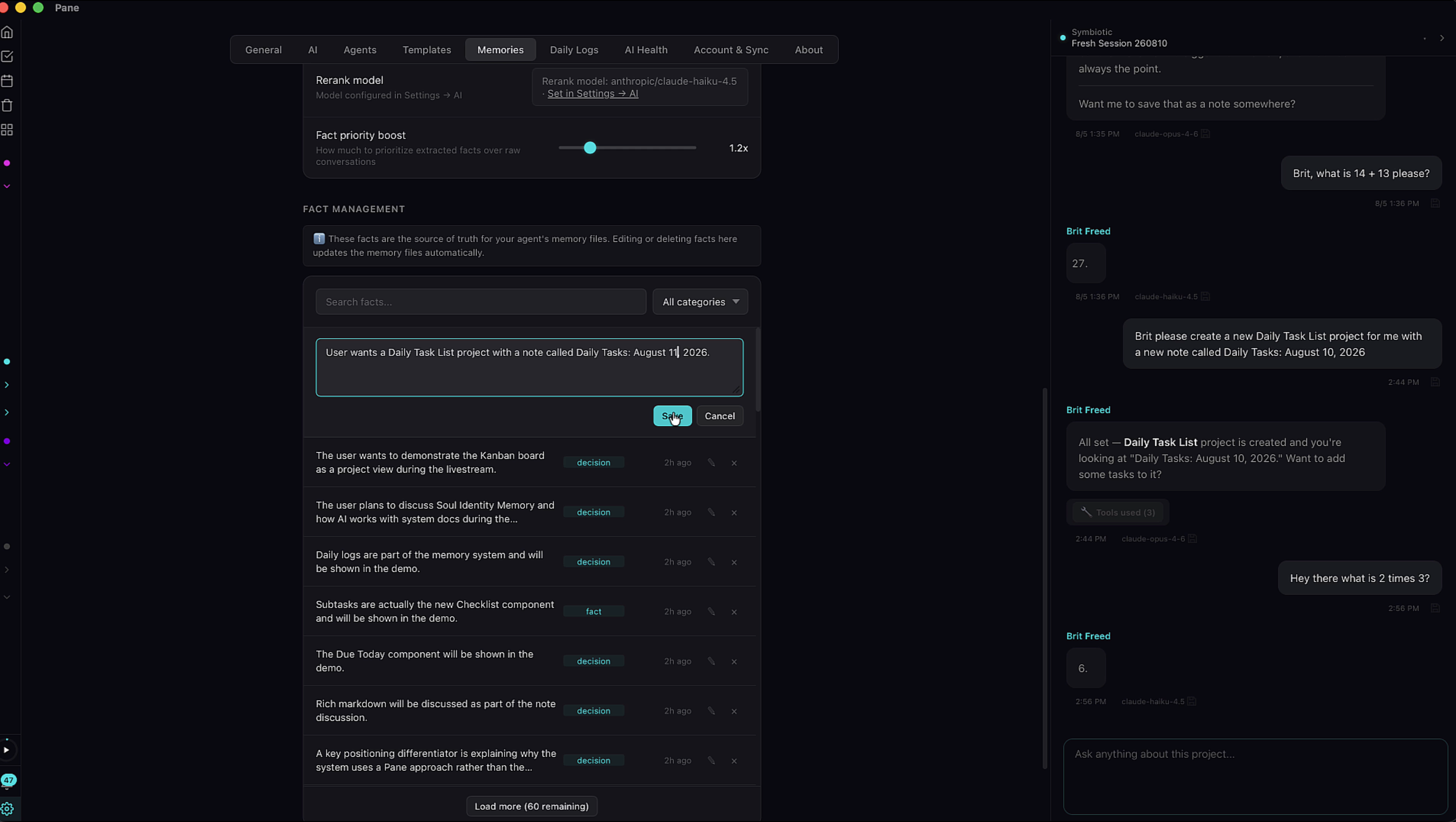The height and width of the screenshot is (822, 1456).
Task: Switch to the General tab
Action: [264, 50]
